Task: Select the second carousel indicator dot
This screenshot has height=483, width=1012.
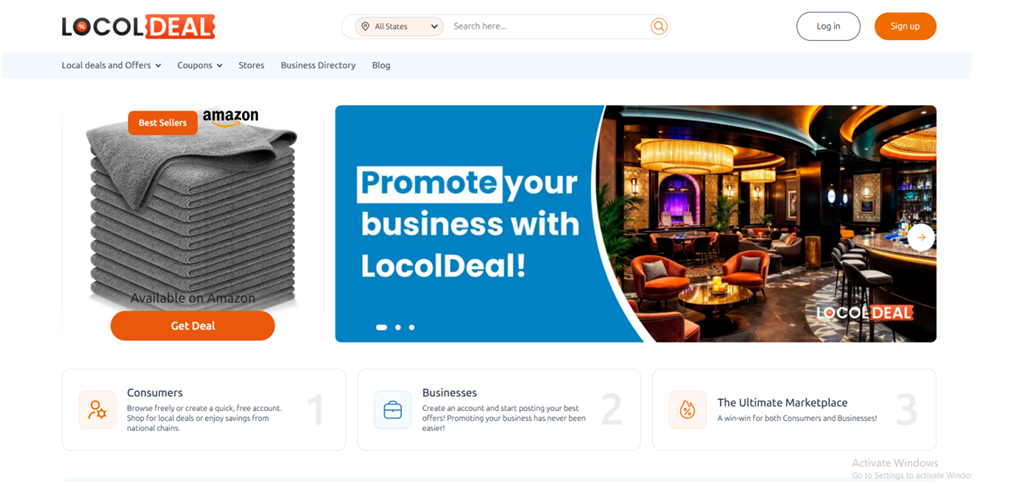Action: (398, 327)
